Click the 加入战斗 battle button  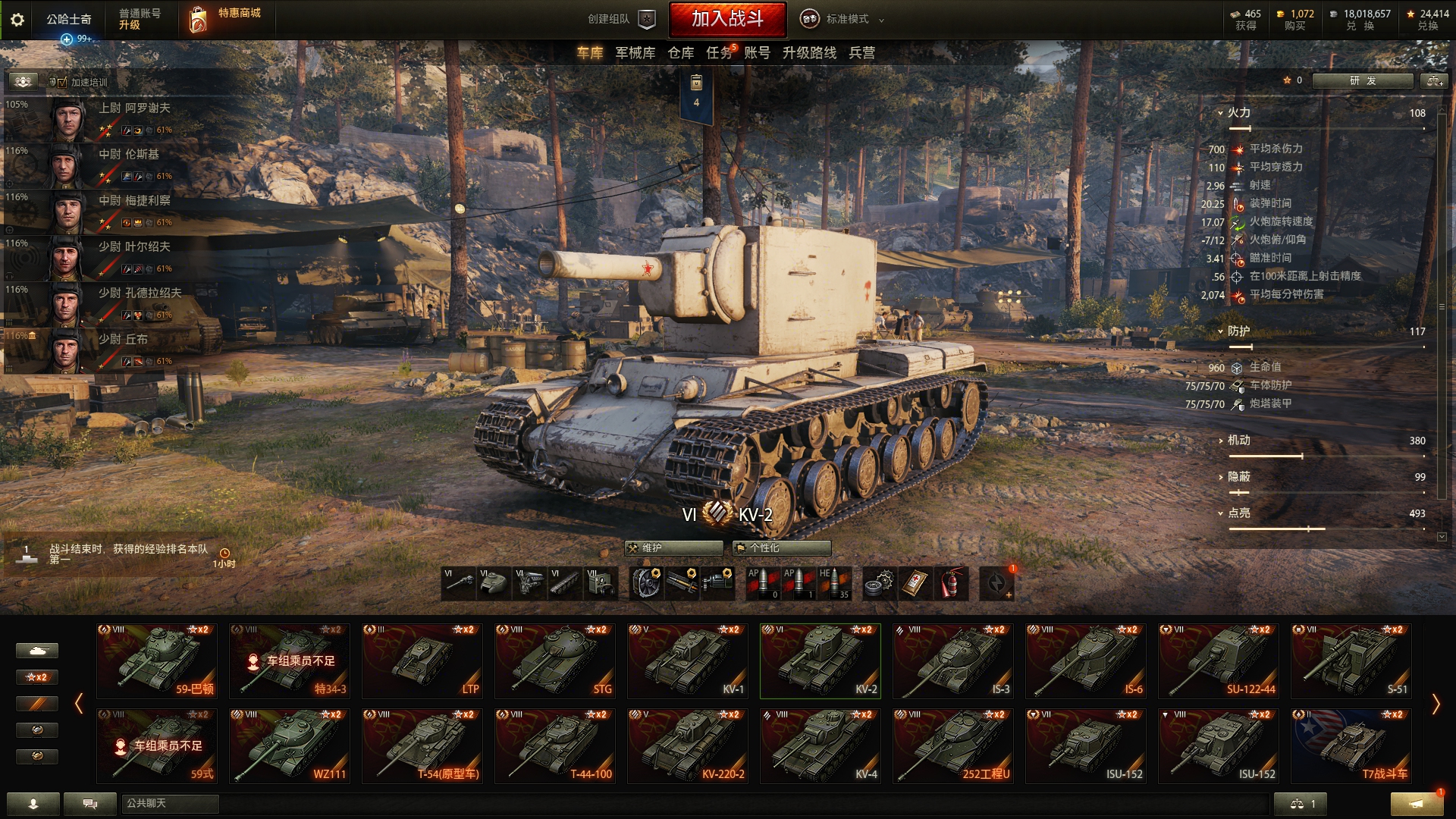coord(727,19)
